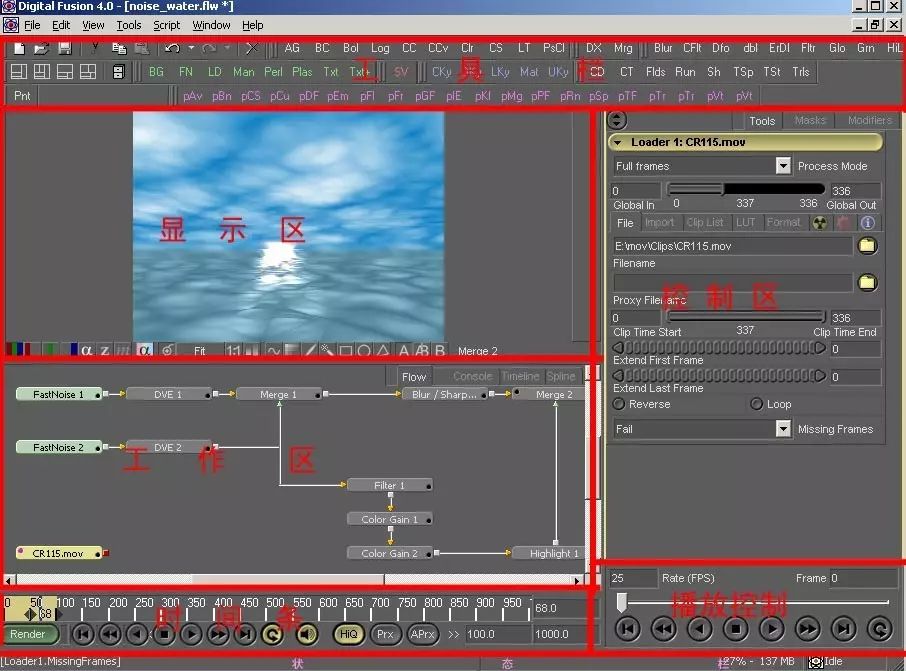Click the Save floppy disk icon

coord(65,48)
